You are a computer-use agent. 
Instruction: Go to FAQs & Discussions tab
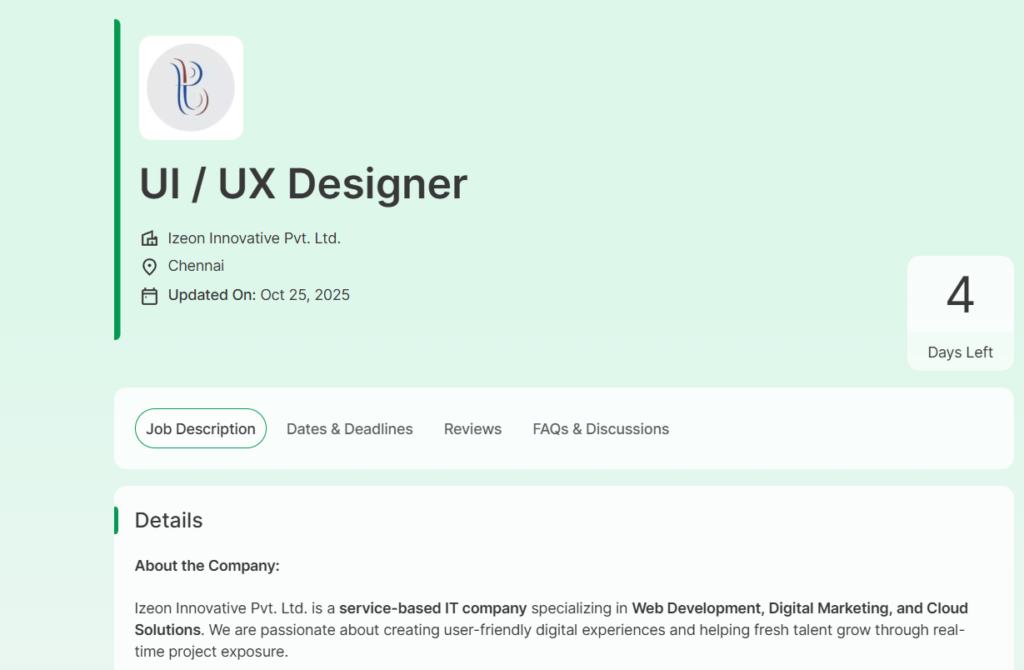(600, 429)
